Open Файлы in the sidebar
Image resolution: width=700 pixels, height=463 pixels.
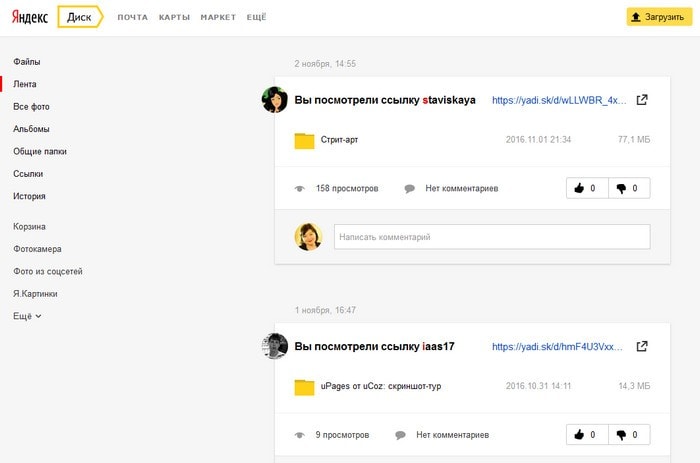[27, 62]
